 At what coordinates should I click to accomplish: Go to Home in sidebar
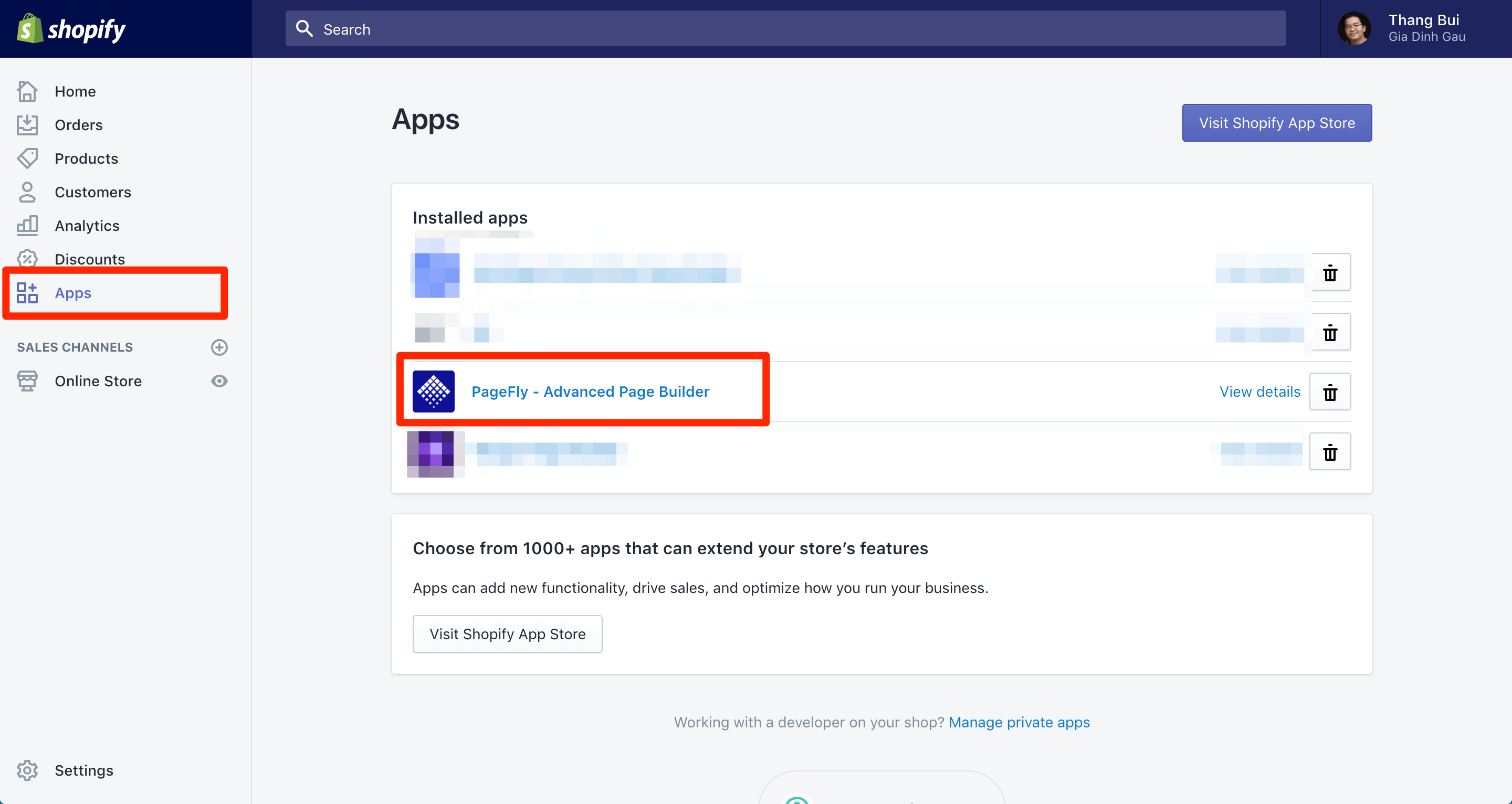(x=75, y=91)
